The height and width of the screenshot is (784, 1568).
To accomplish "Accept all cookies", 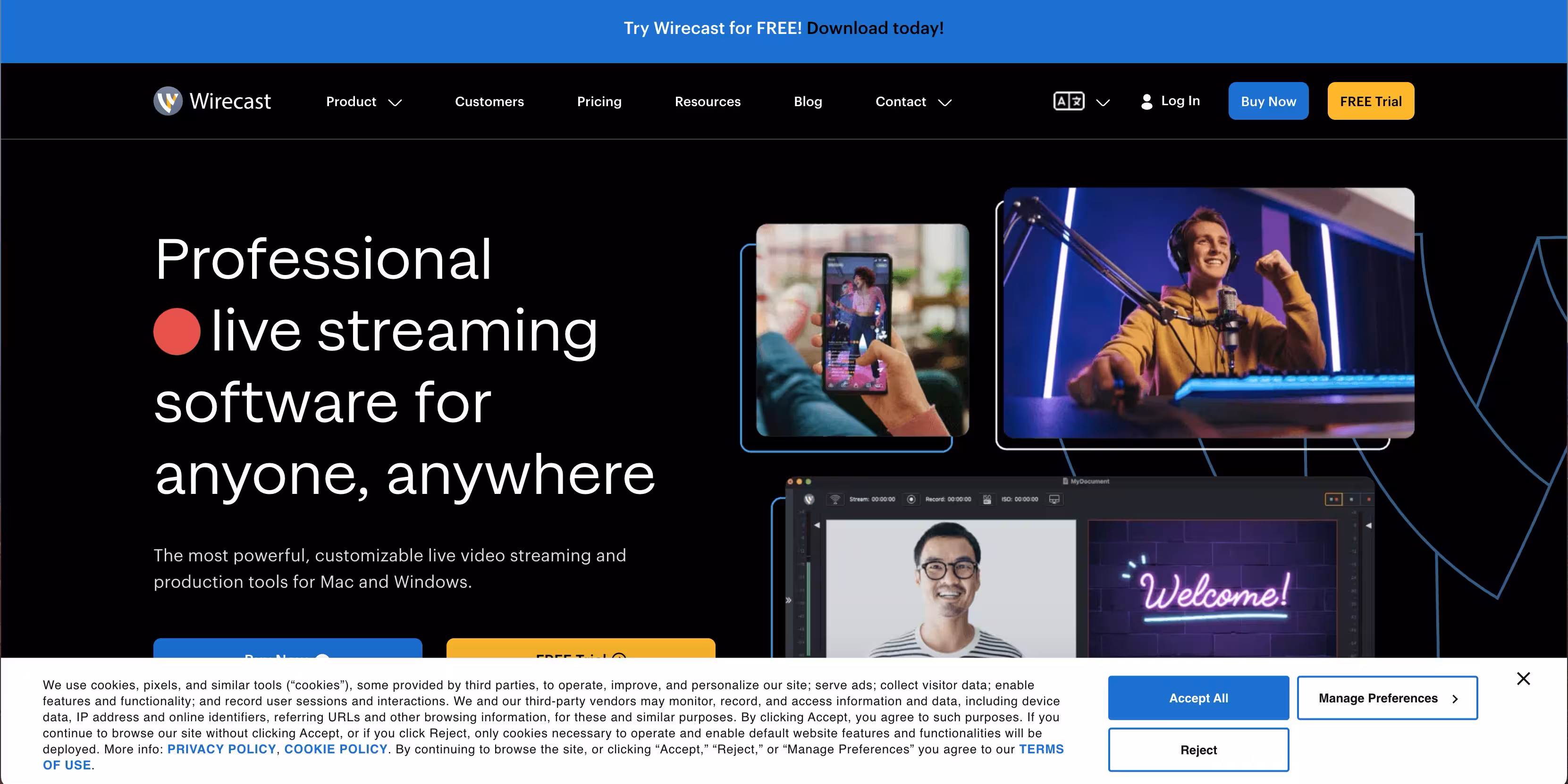I will tap(1198, 698).
